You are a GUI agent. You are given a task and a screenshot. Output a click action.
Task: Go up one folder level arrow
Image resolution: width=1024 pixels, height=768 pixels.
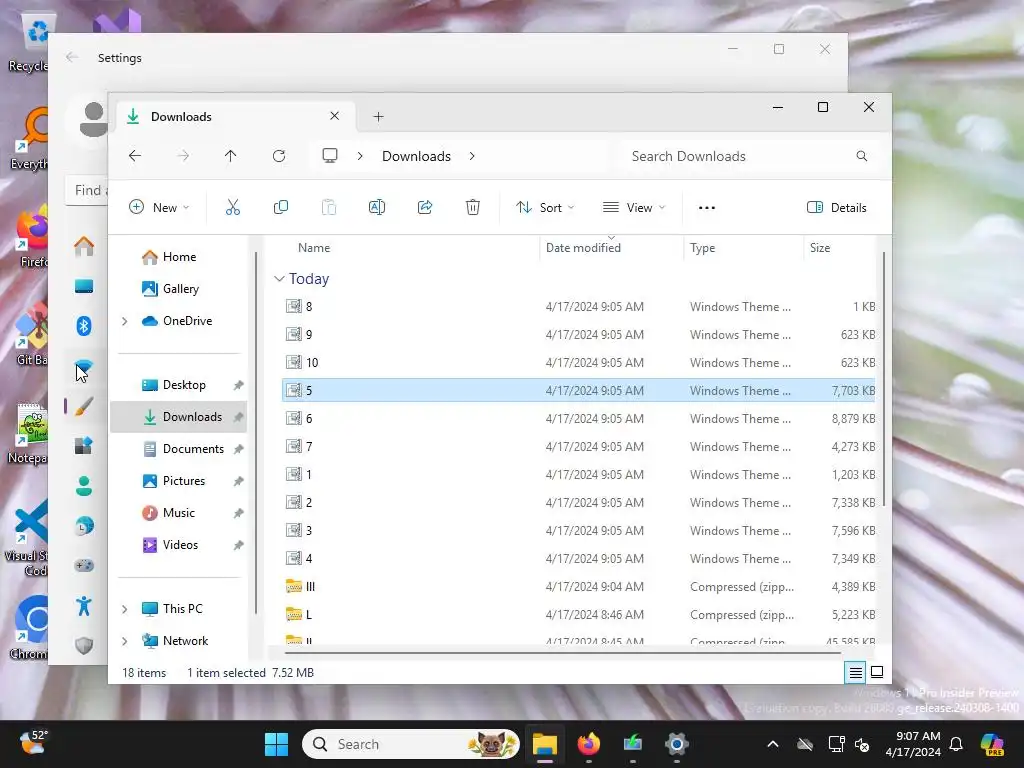point(231,156)
